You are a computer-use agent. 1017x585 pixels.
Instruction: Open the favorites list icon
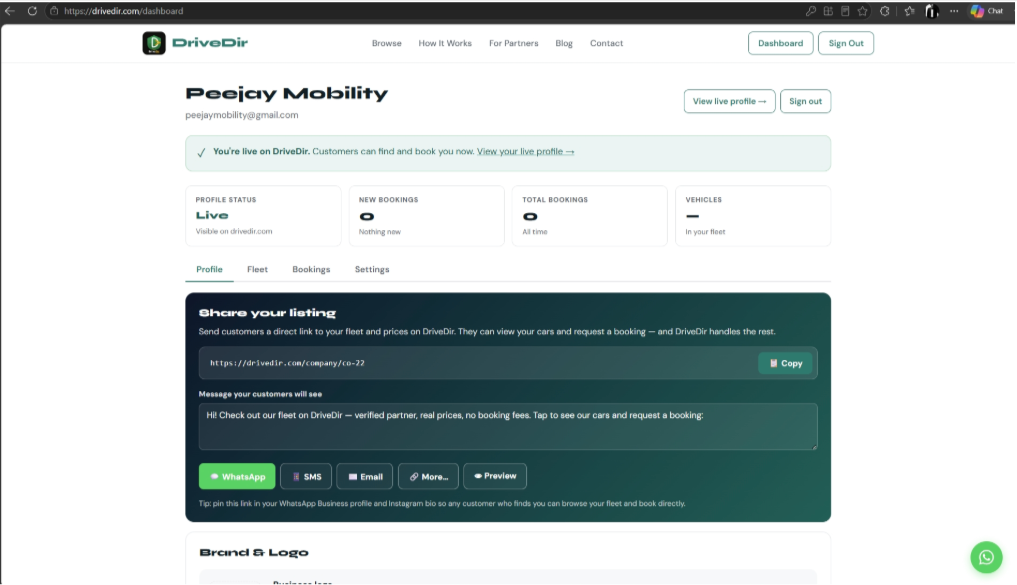pos(909,11)
